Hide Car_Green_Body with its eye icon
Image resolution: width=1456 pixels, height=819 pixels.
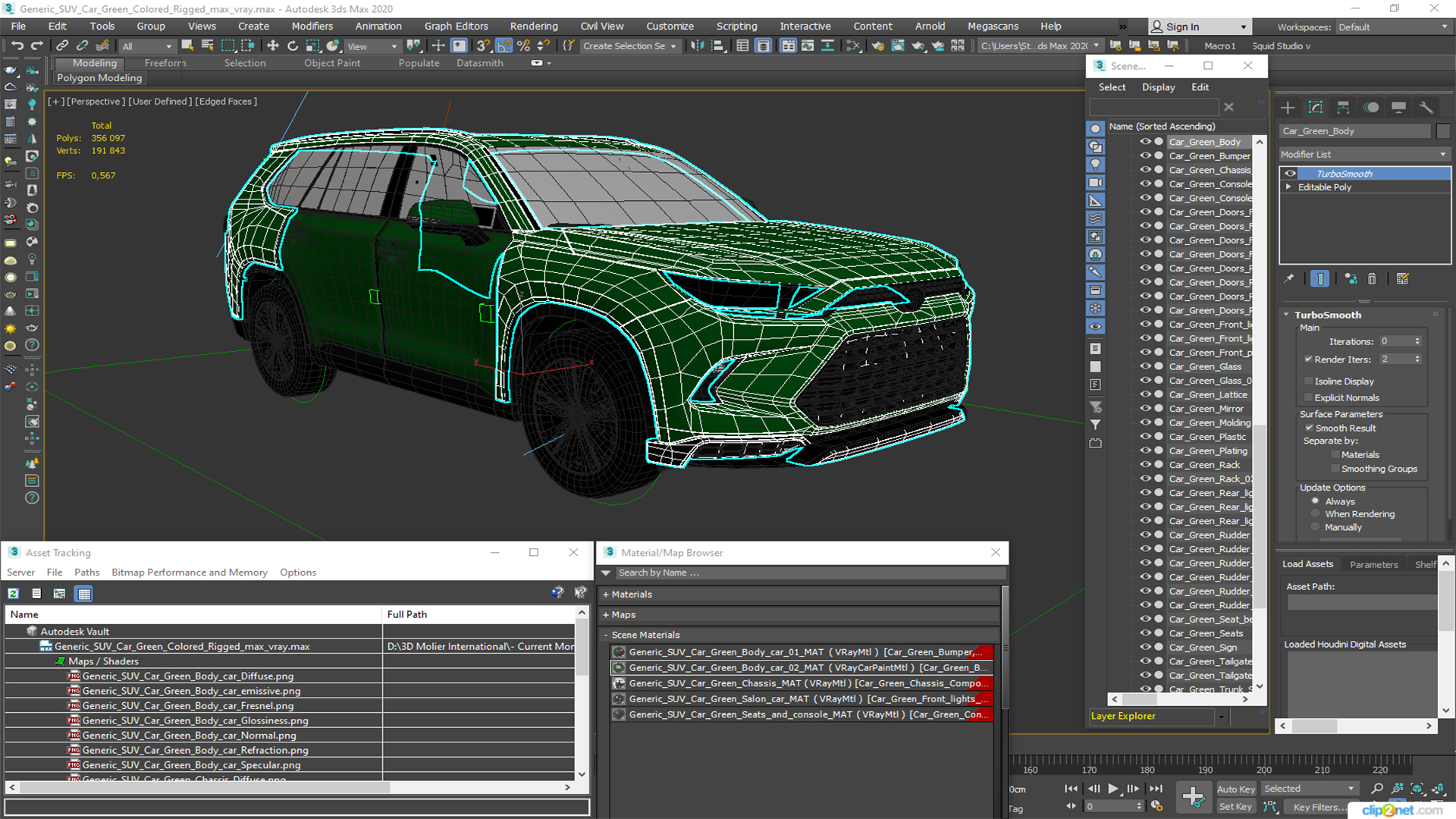(x=1145, y=142)
